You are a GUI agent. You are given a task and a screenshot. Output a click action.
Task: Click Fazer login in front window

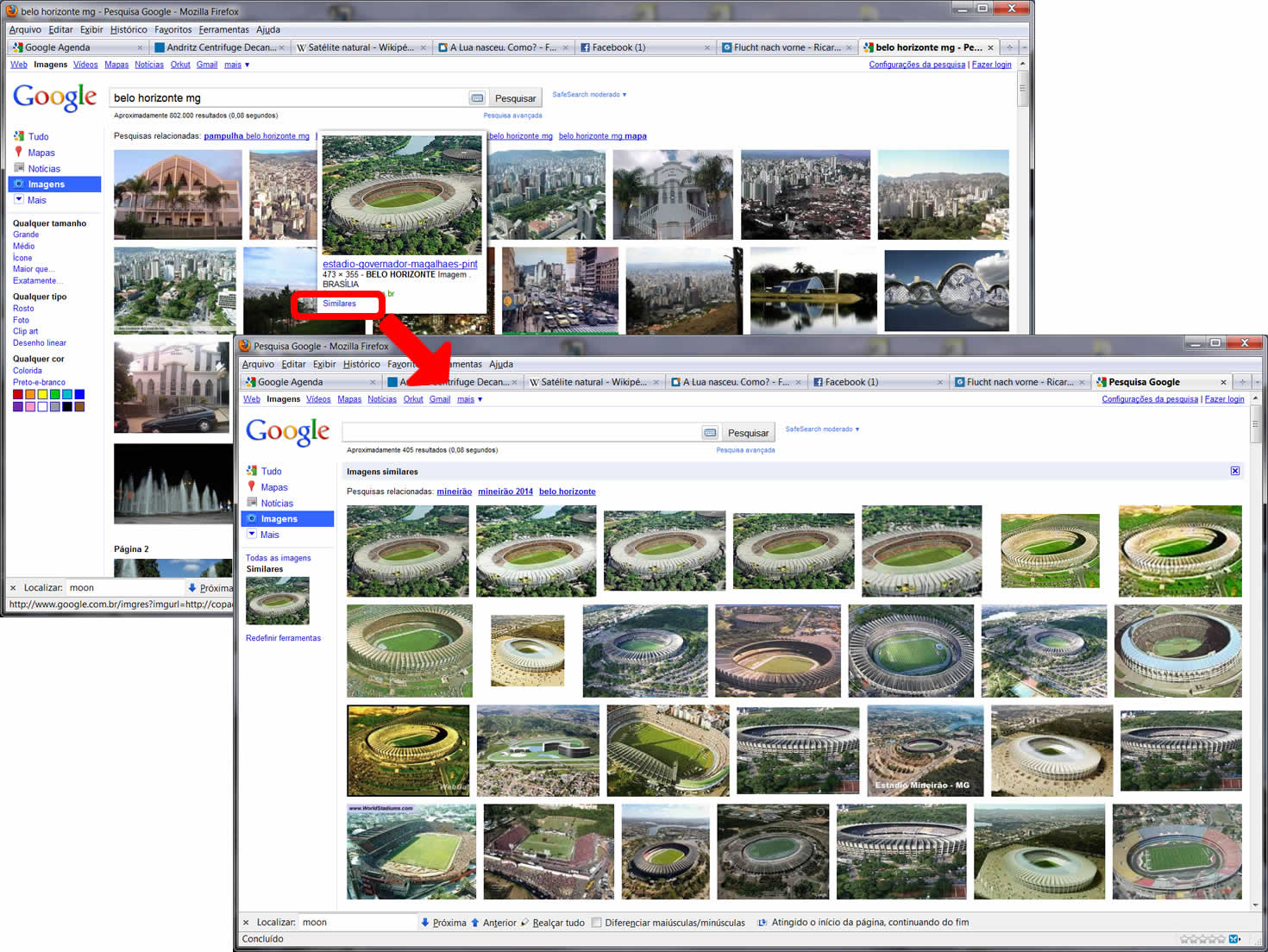click(x=1224, y=399)
